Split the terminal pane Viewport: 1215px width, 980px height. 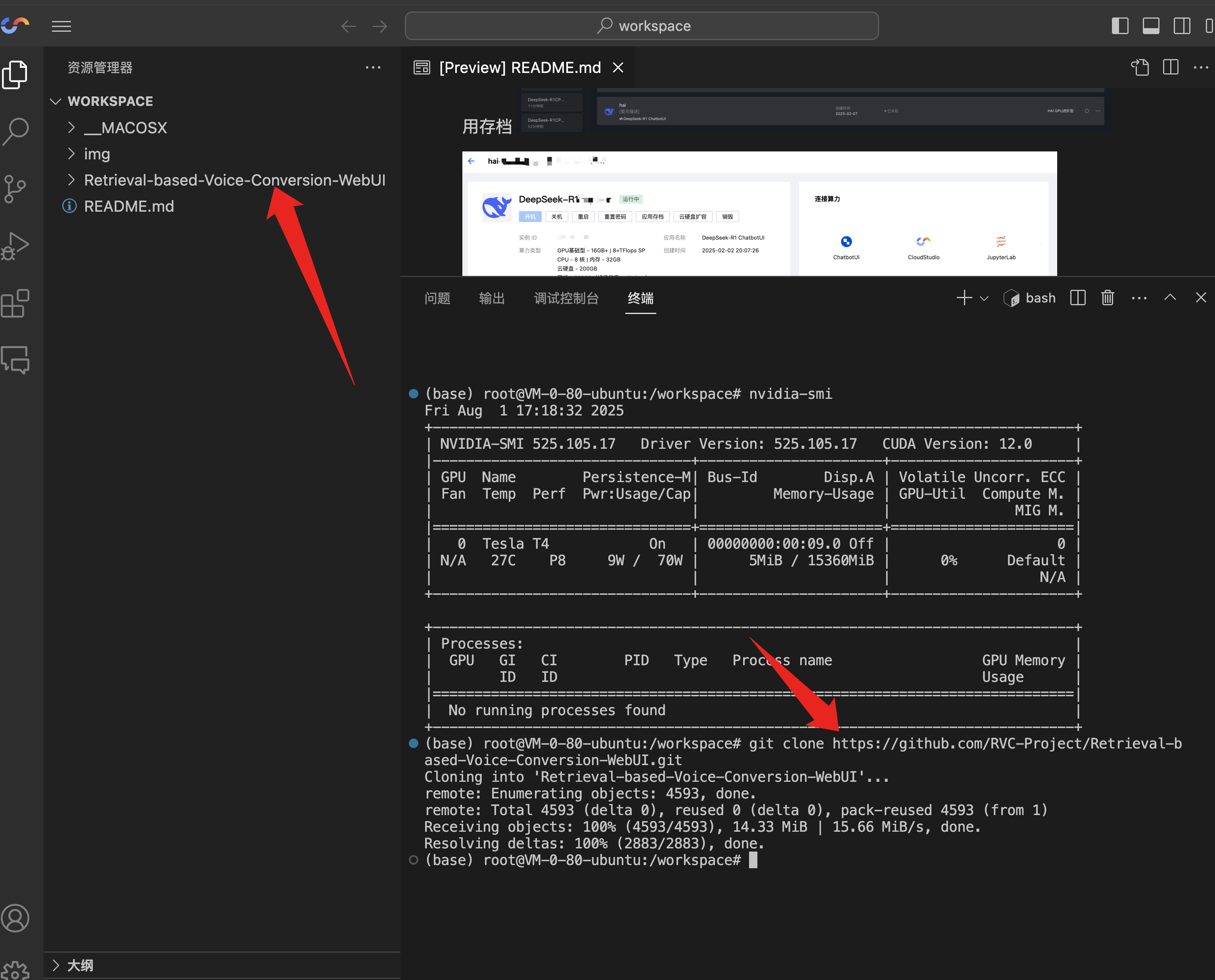[1077, 297]
